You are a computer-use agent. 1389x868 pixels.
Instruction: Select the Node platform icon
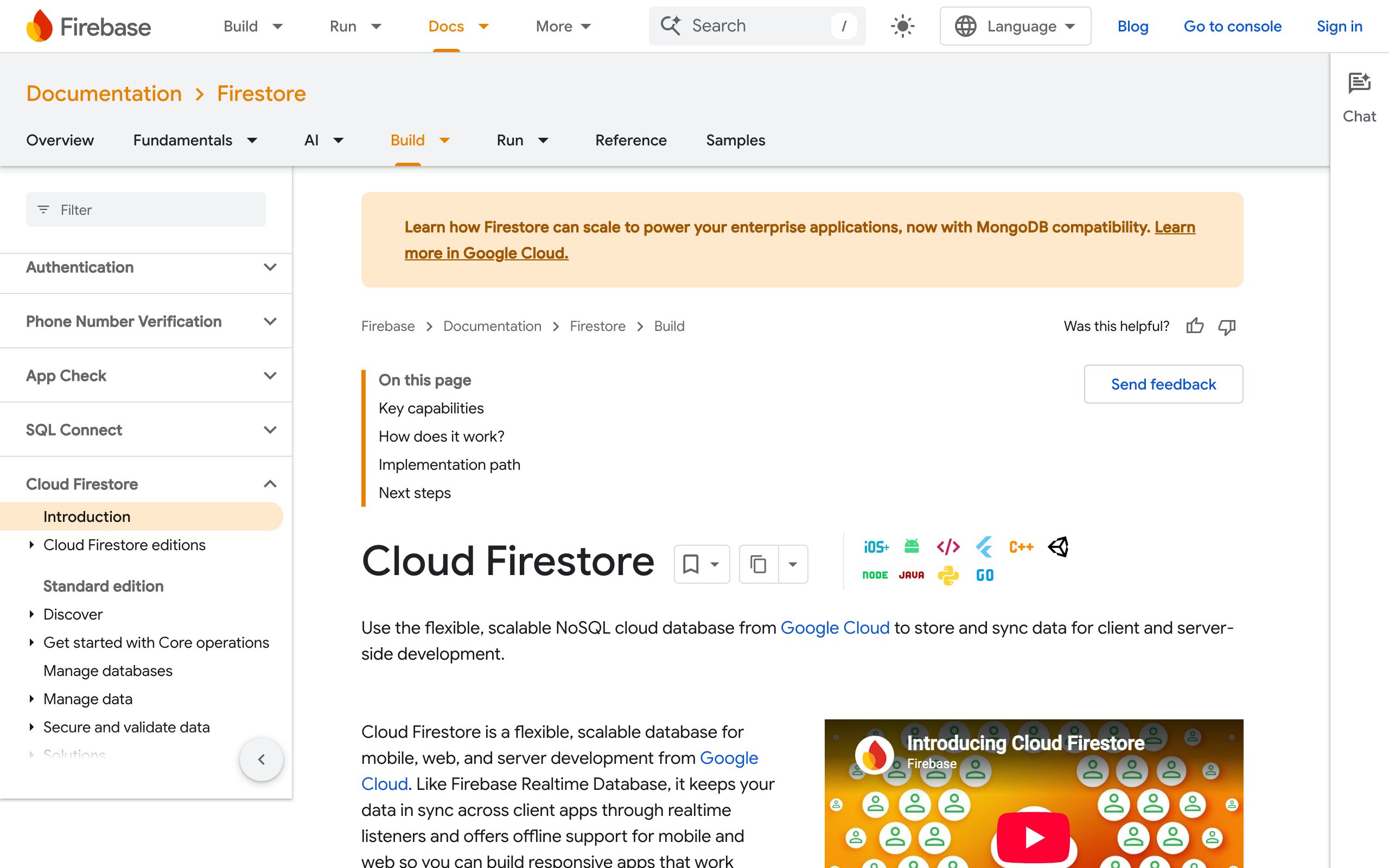pos(875,575)
